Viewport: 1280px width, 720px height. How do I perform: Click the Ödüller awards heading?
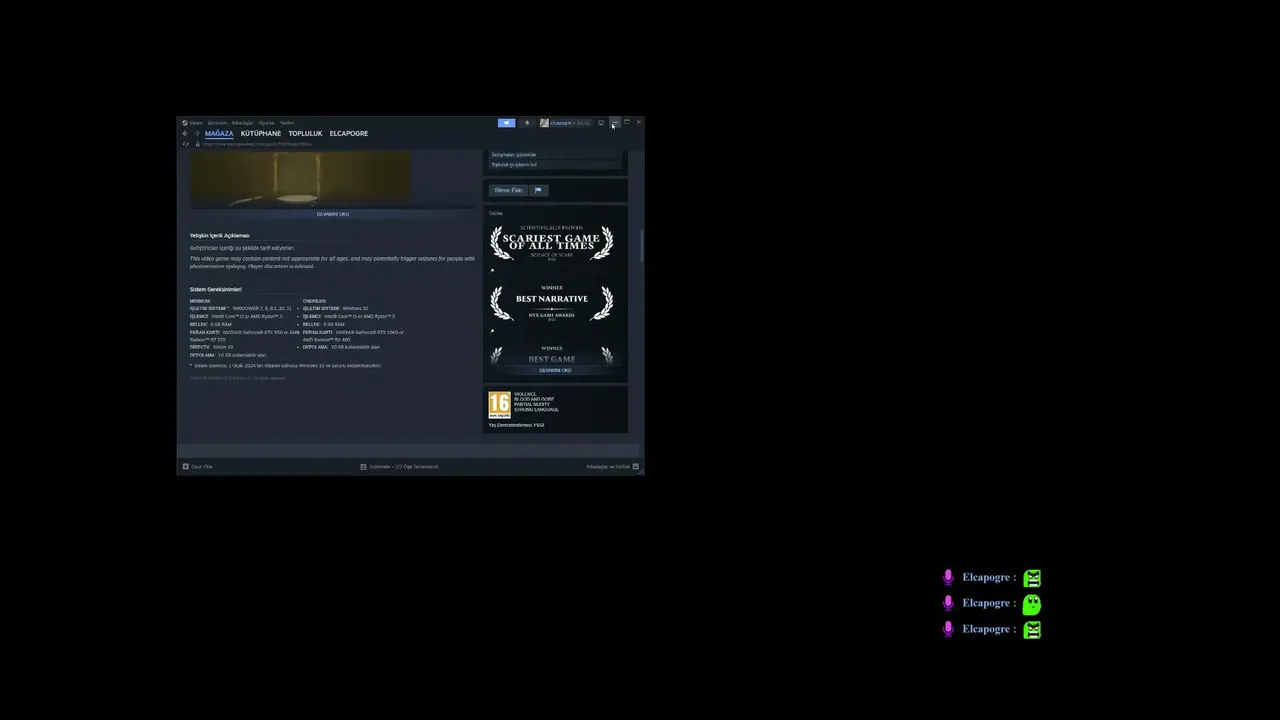coord(496,213)
